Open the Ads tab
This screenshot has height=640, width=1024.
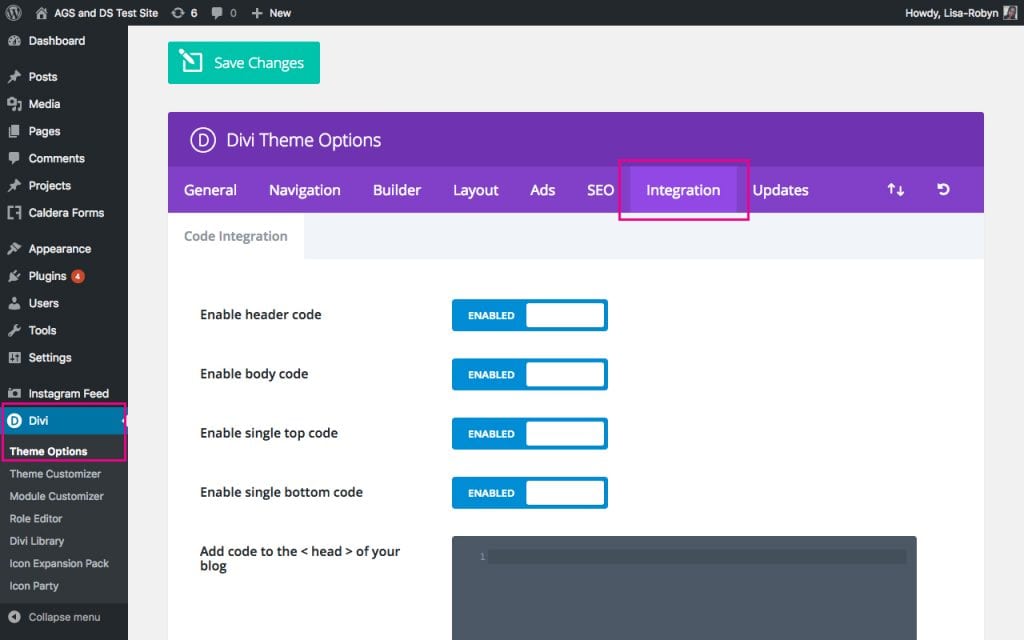542,190
